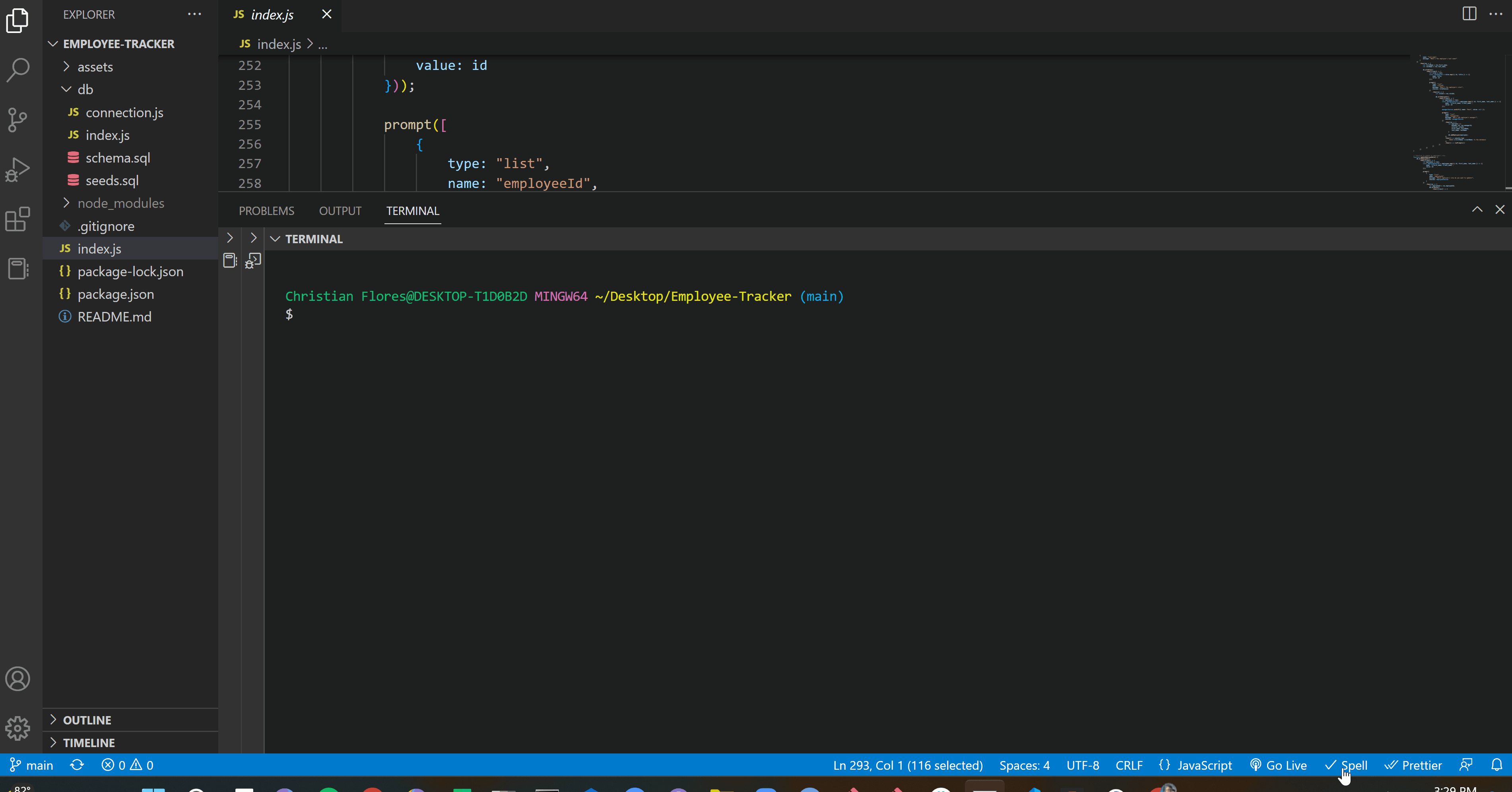Image resolution: width=1512 pixels, height=792 pixels.
Task: Click the Synchronize Changes status icon
Action: 77,765
